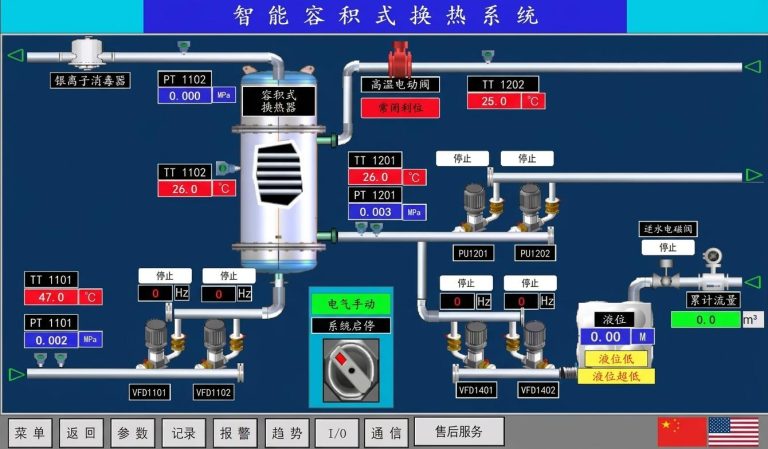Switch language with the Chinese flag

pyautogui.click(x=682, y=432)
